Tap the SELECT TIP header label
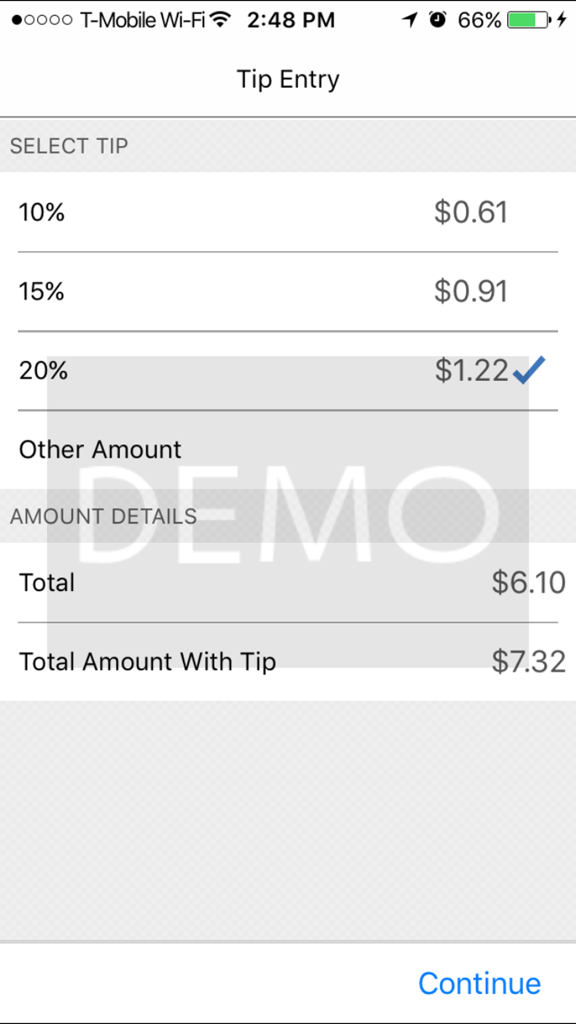This screenshot has width=576, height=1024. point(68,145)
